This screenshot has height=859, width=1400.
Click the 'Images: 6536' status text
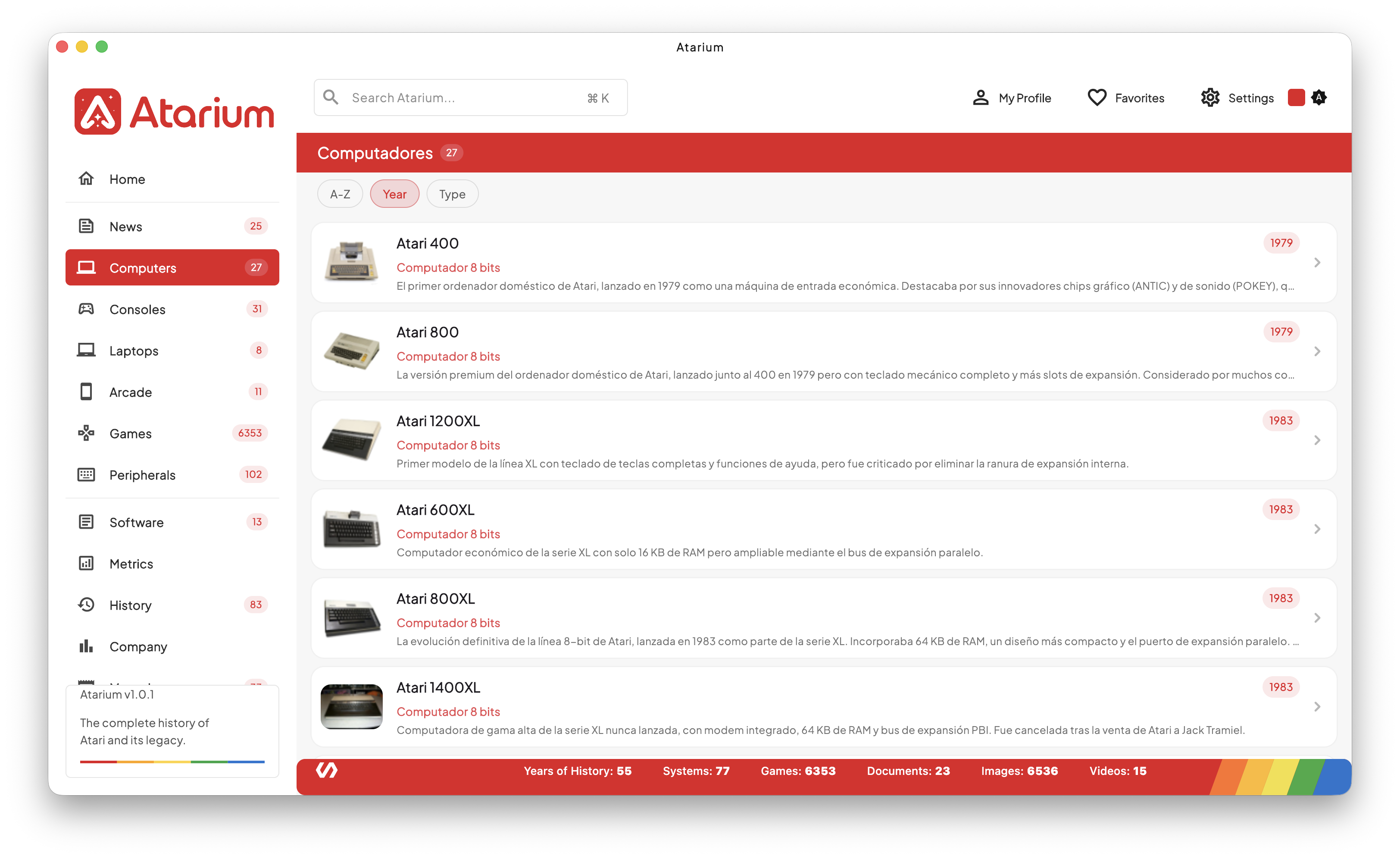tap(1019, 771)
